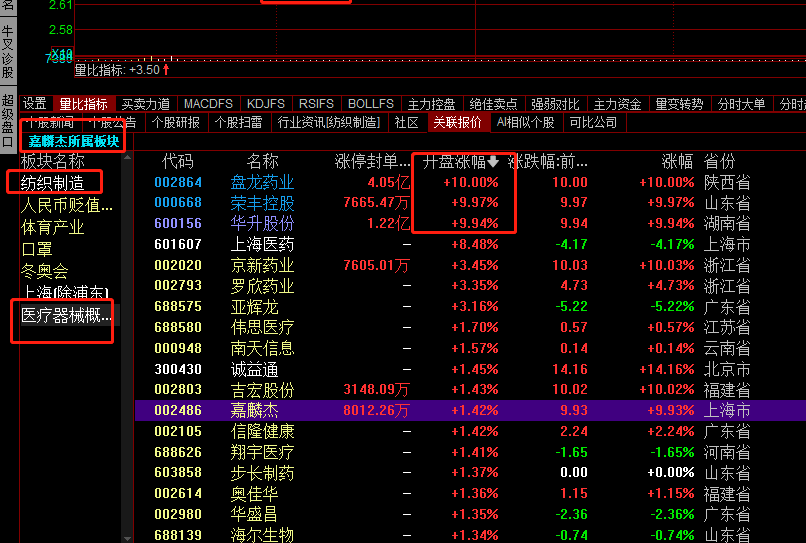Sort by the 名称 column header
The image size is (806, 543).
pyautogui.click(x=262, y=161)
